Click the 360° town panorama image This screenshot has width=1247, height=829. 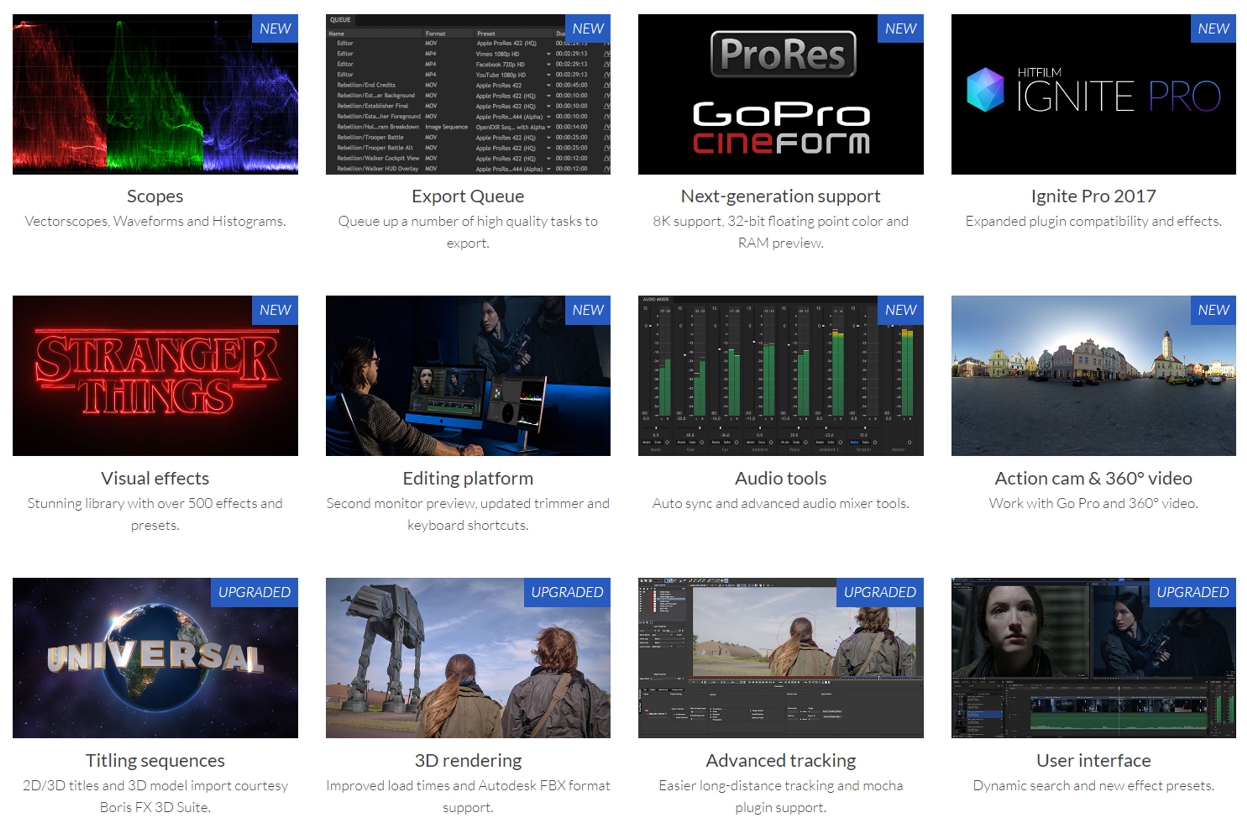click(1094, 376)
